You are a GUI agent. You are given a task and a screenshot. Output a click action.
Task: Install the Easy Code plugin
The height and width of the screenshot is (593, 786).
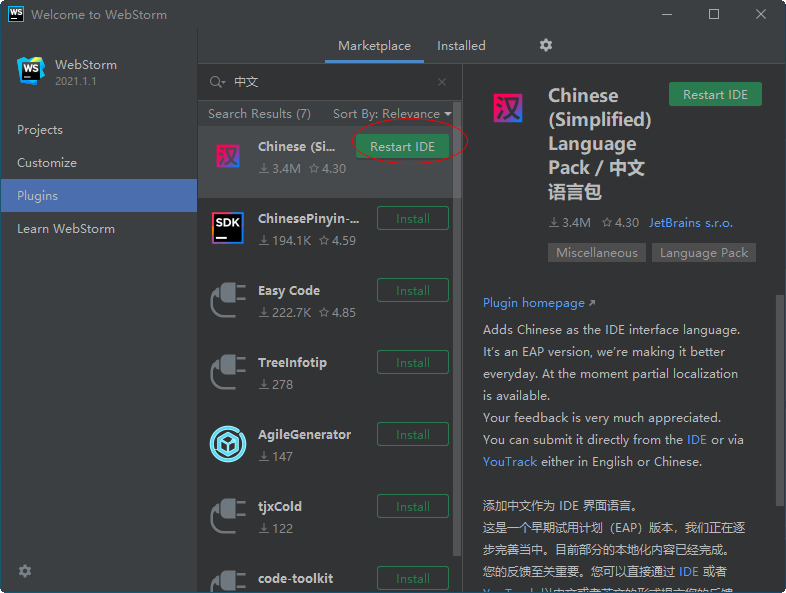[x=413, y=290]
